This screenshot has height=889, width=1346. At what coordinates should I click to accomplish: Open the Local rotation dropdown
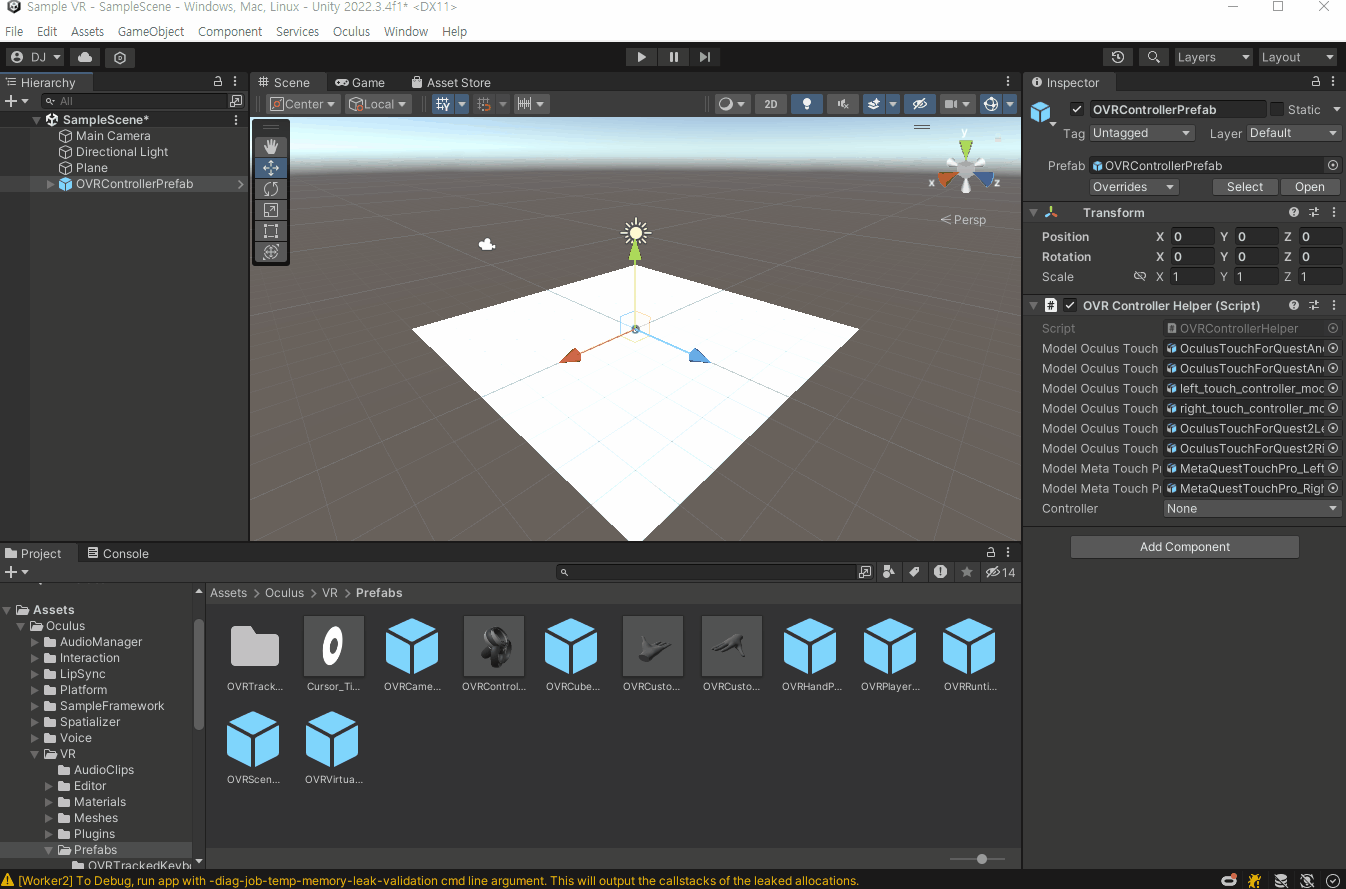(x=378, y=104)
